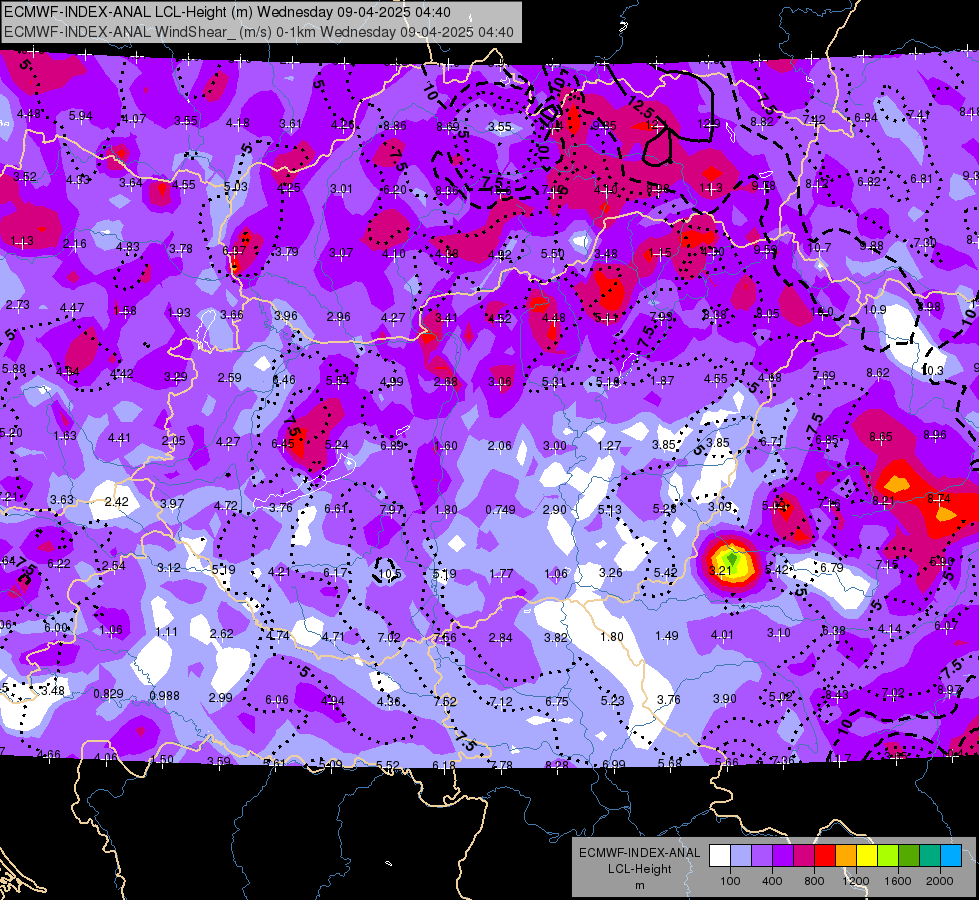Click the legend label "800"
The width and height of the screenshot is (979, 900).
pos(814,881)
